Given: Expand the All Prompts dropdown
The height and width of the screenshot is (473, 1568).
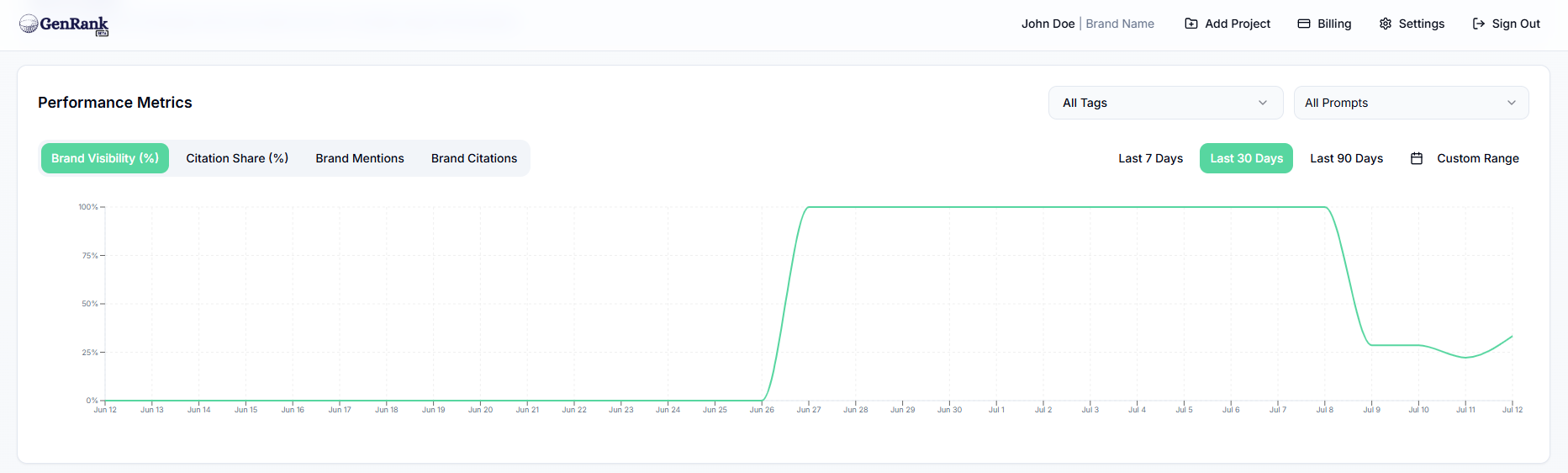Looking at the screenshot, I should pos(1411,103).
